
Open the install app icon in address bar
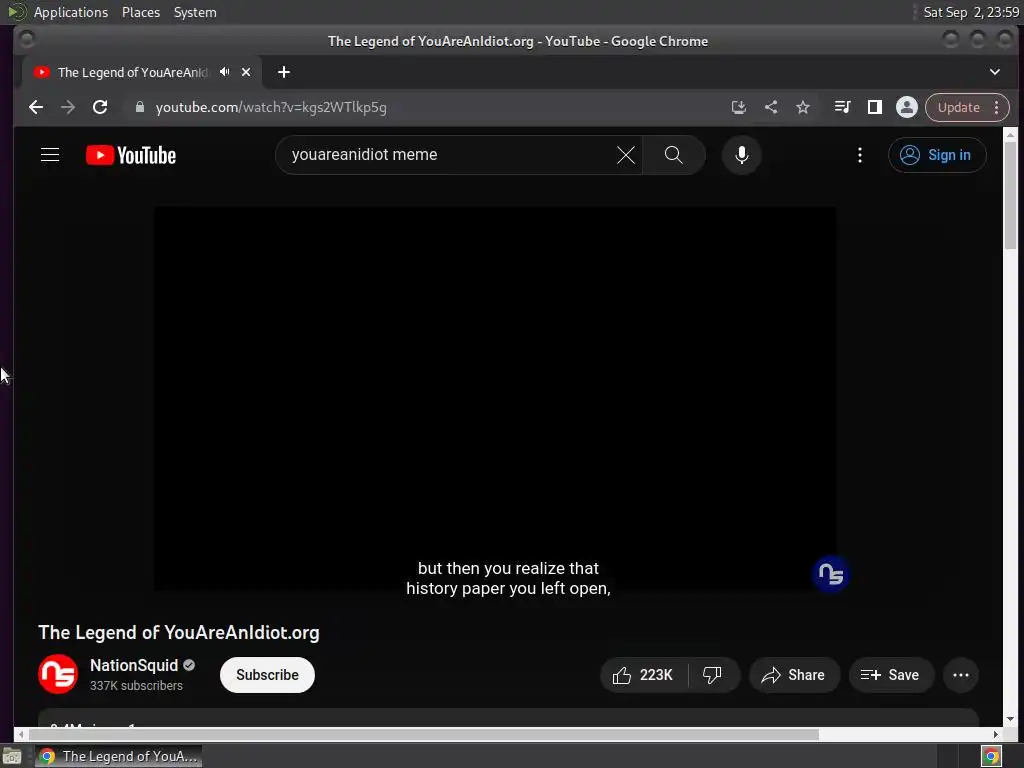tap(739, 107)
